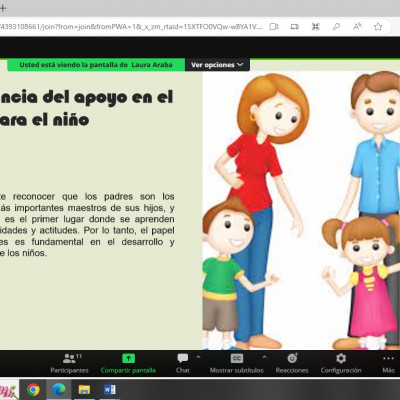The height and width of the screenshot is (400, 400).
Task: Open File Explorer from the taskbar
Action: click(84, 389)
